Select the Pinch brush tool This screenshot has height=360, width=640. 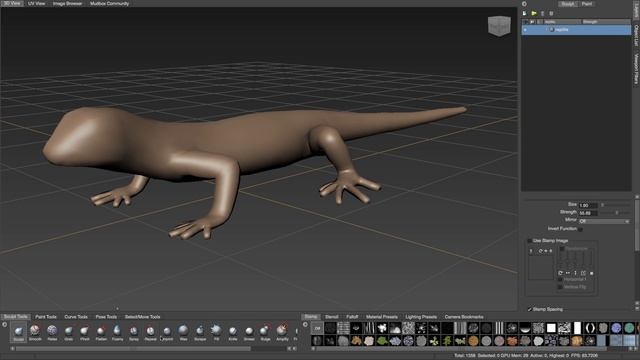point(84,331)
